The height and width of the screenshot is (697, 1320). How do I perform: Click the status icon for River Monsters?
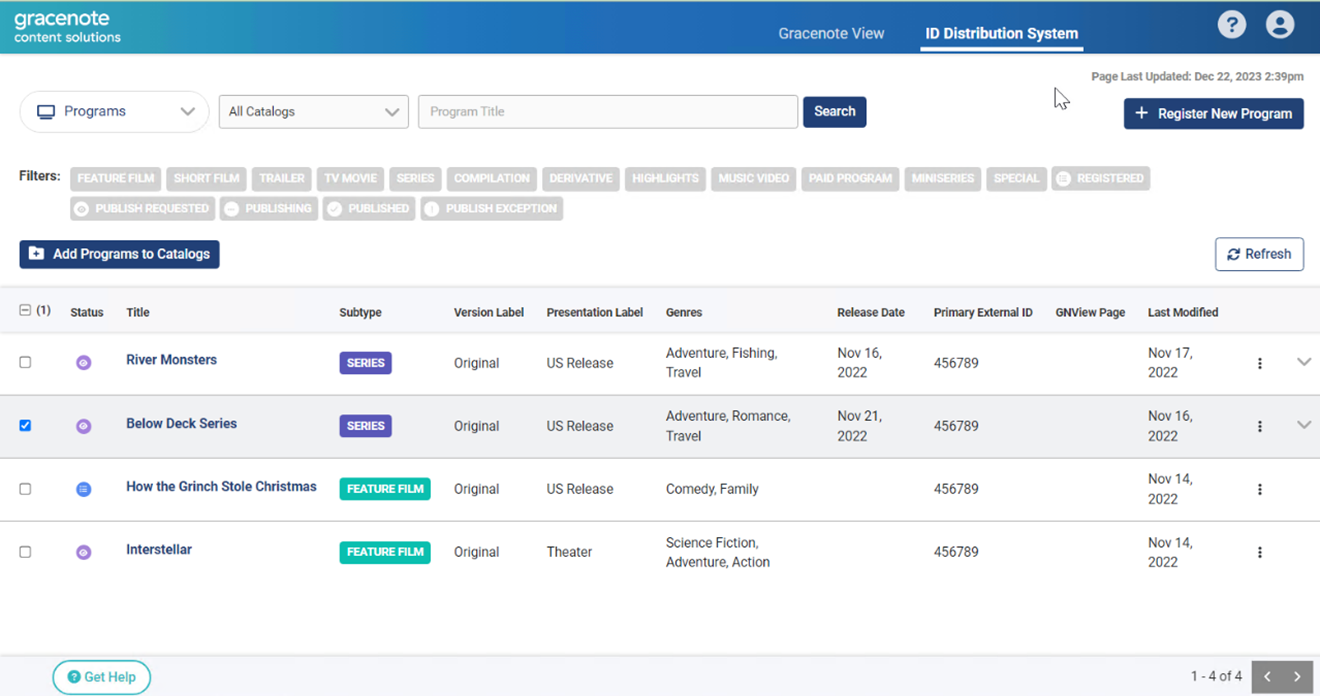[x=84, y=363]
